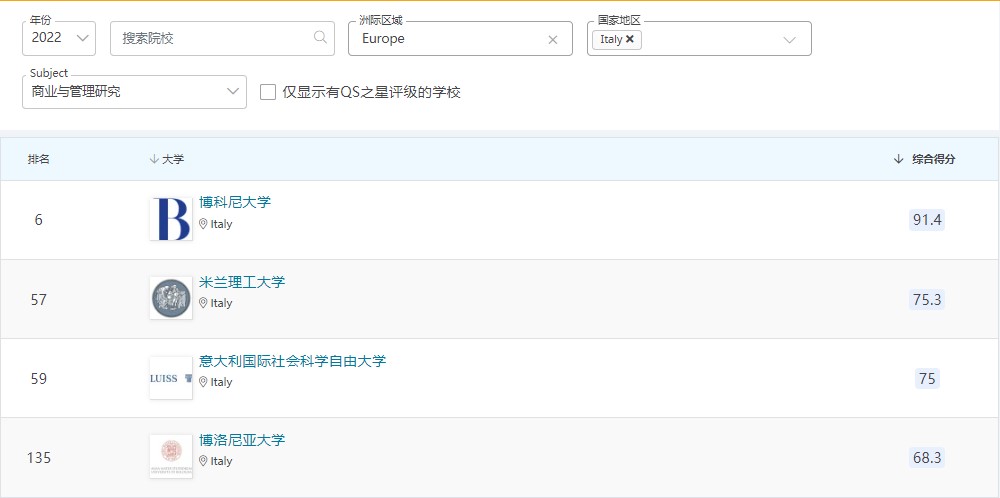Open 米兰理工大学 university link
The height and width of the screenshot is (498, 1000).
(242, 282)
